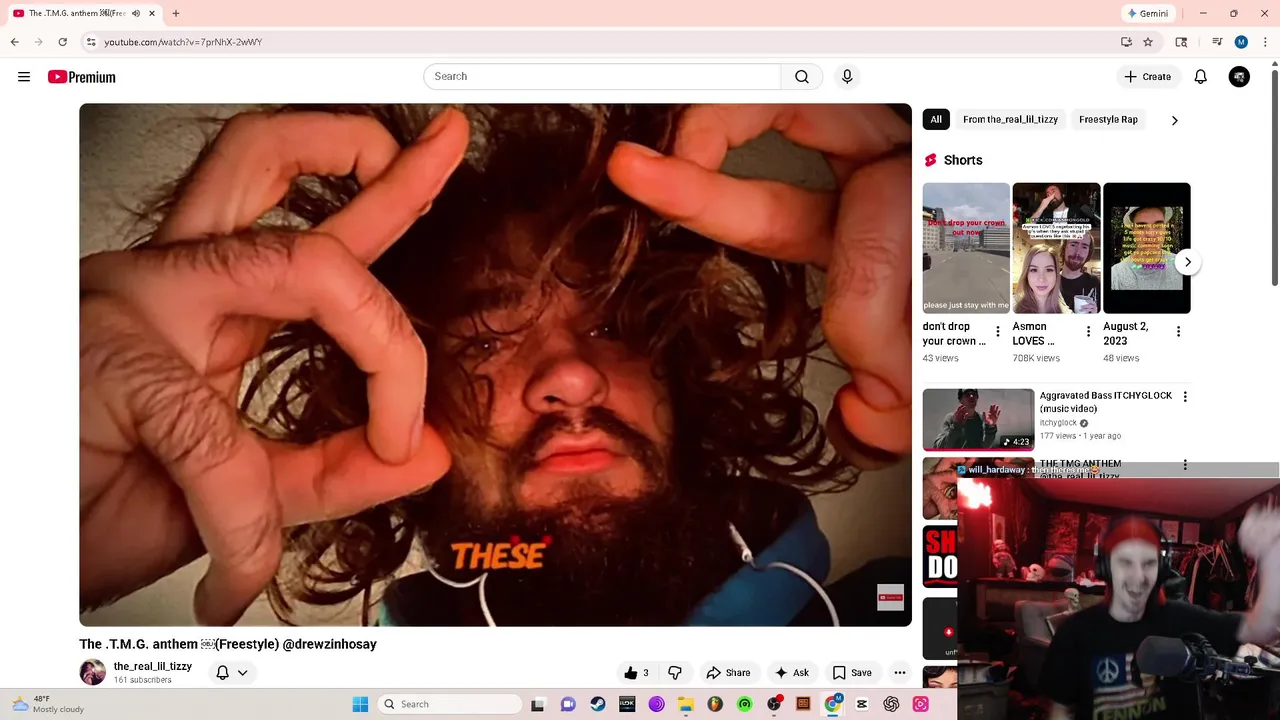The image size is (1280, 720).
Task: Save the video to a playlist
Action: [852, 673]
